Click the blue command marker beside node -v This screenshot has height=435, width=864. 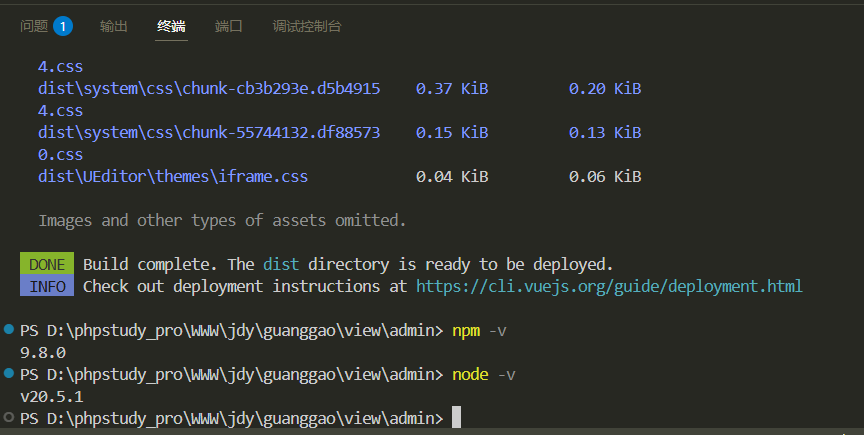point(8,373)
